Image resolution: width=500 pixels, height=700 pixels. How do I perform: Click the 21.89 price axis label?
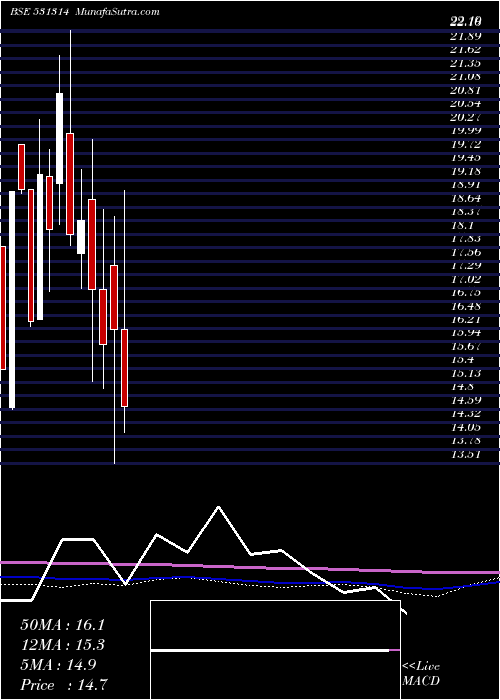coord(466,36)
